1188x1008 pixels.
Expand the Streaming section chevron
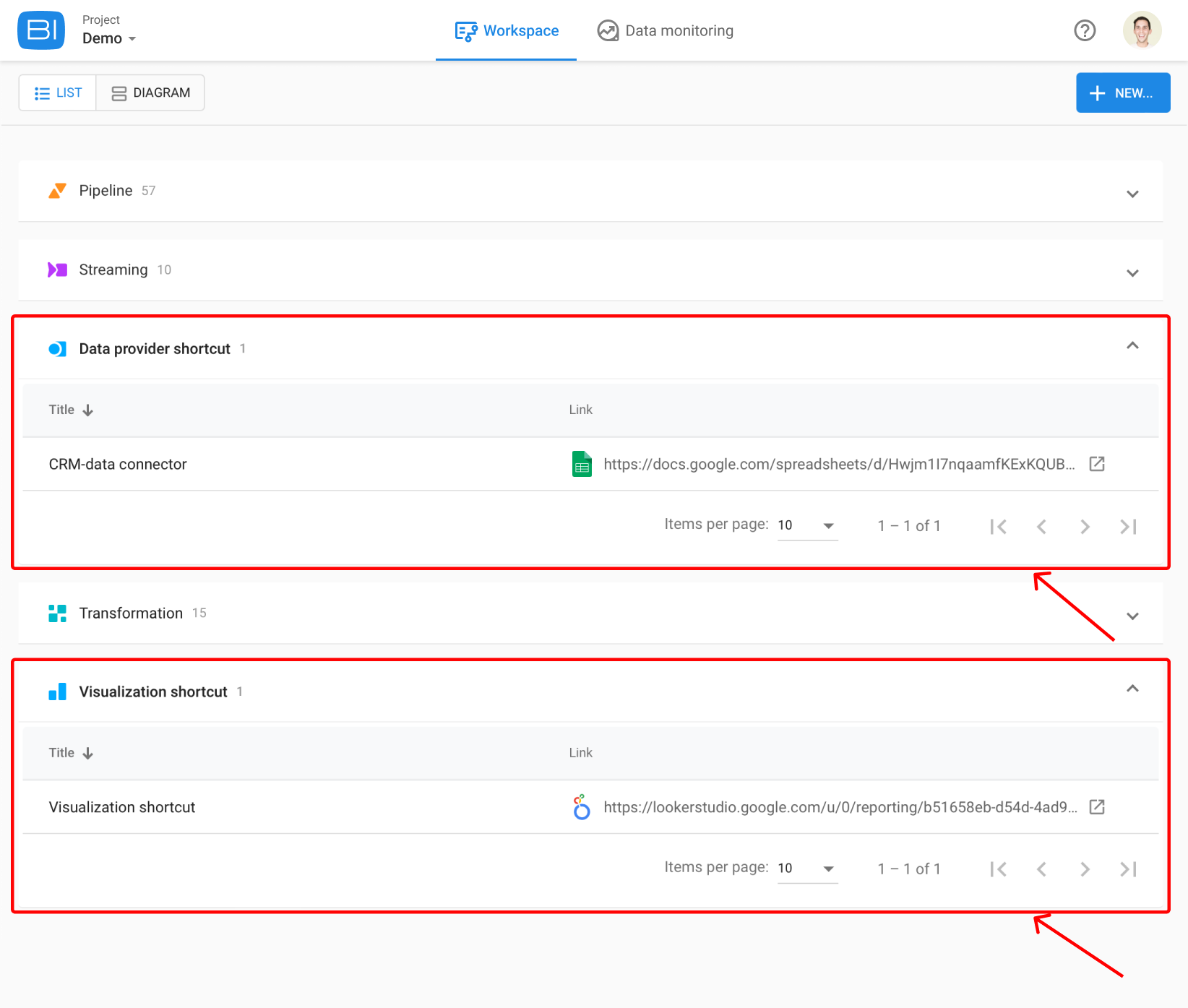click(1132, 273)
